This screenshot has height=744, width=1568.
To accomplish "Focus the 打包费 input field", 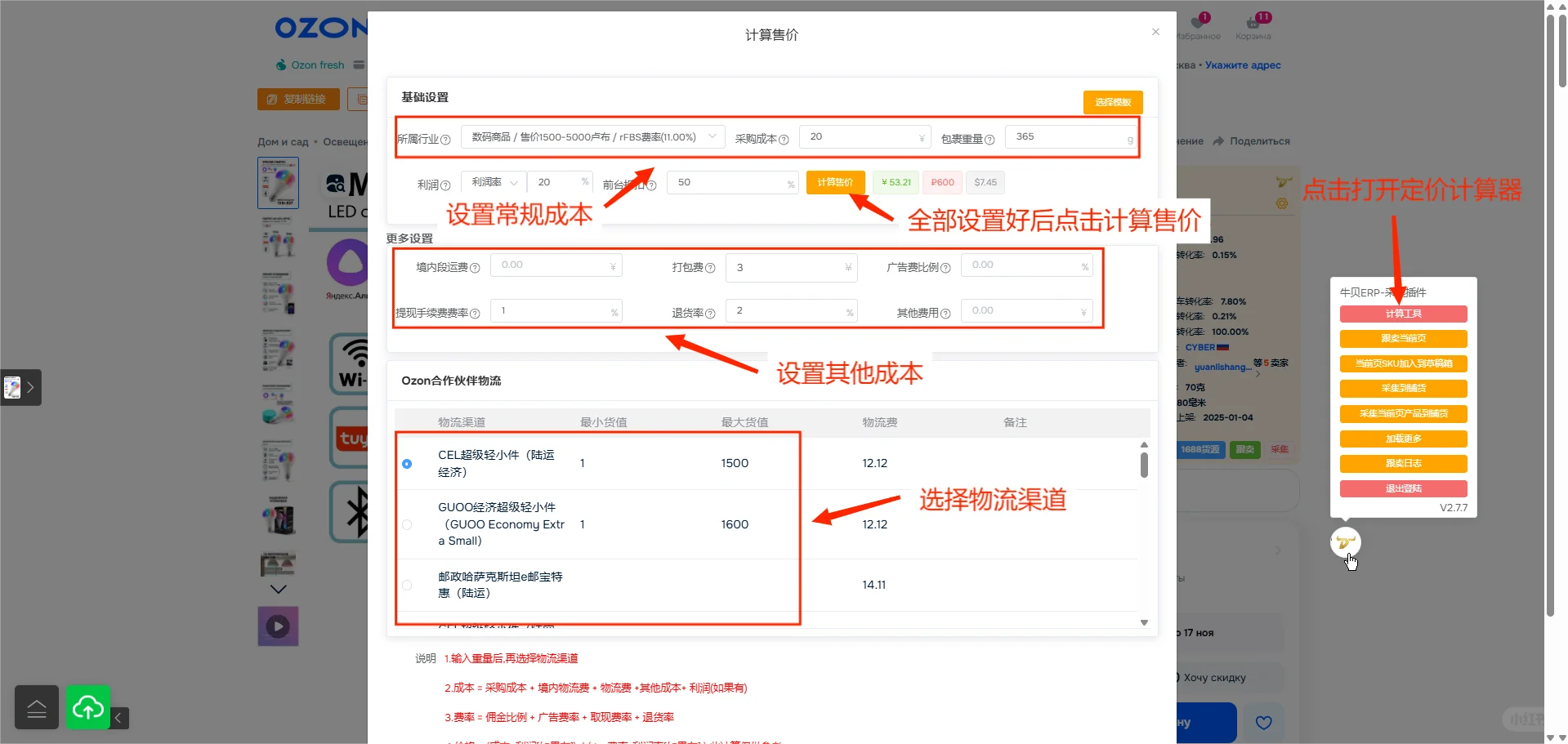I will coord(791,267).
